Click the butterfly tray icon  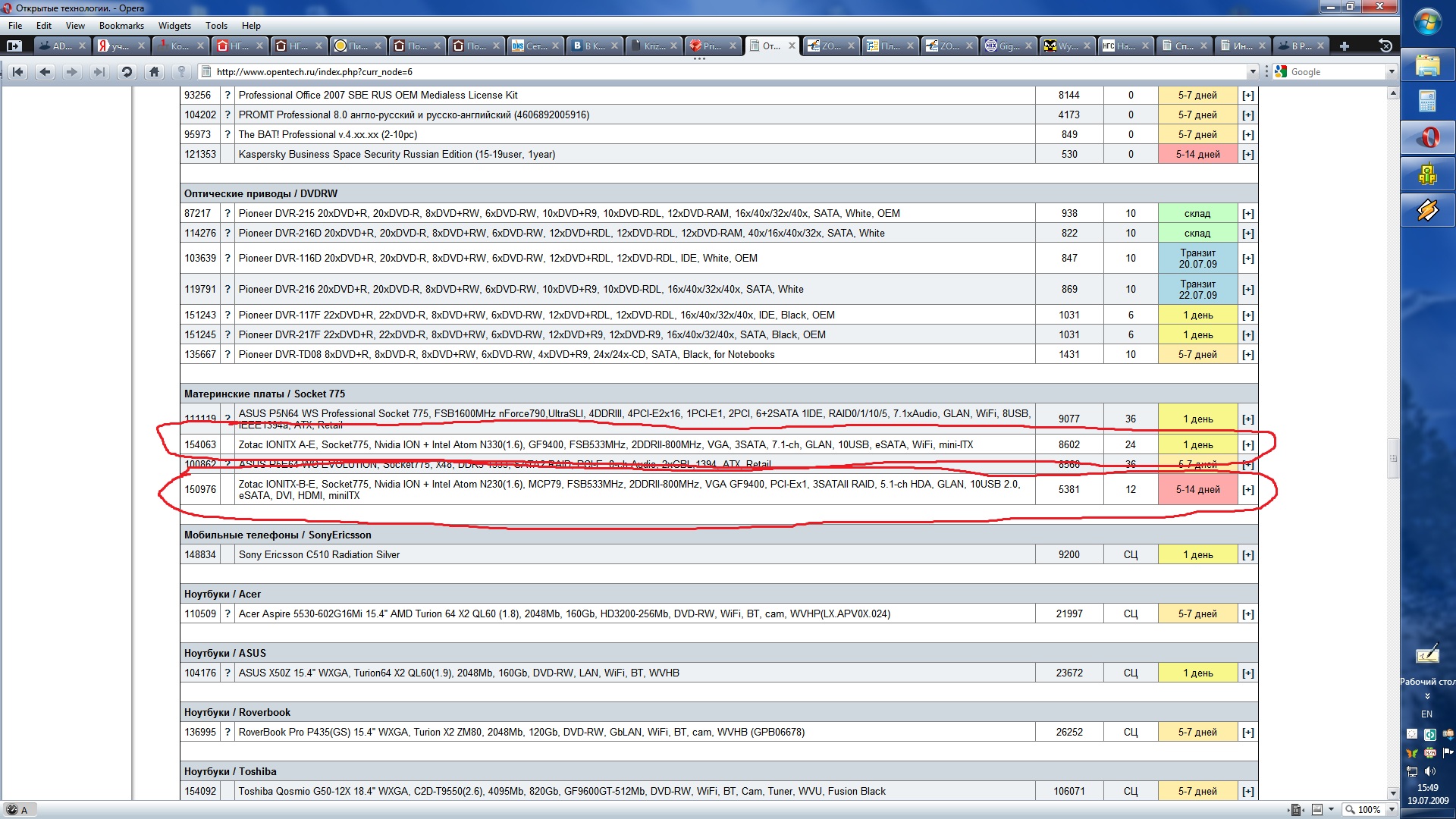tap(1412, 752)
